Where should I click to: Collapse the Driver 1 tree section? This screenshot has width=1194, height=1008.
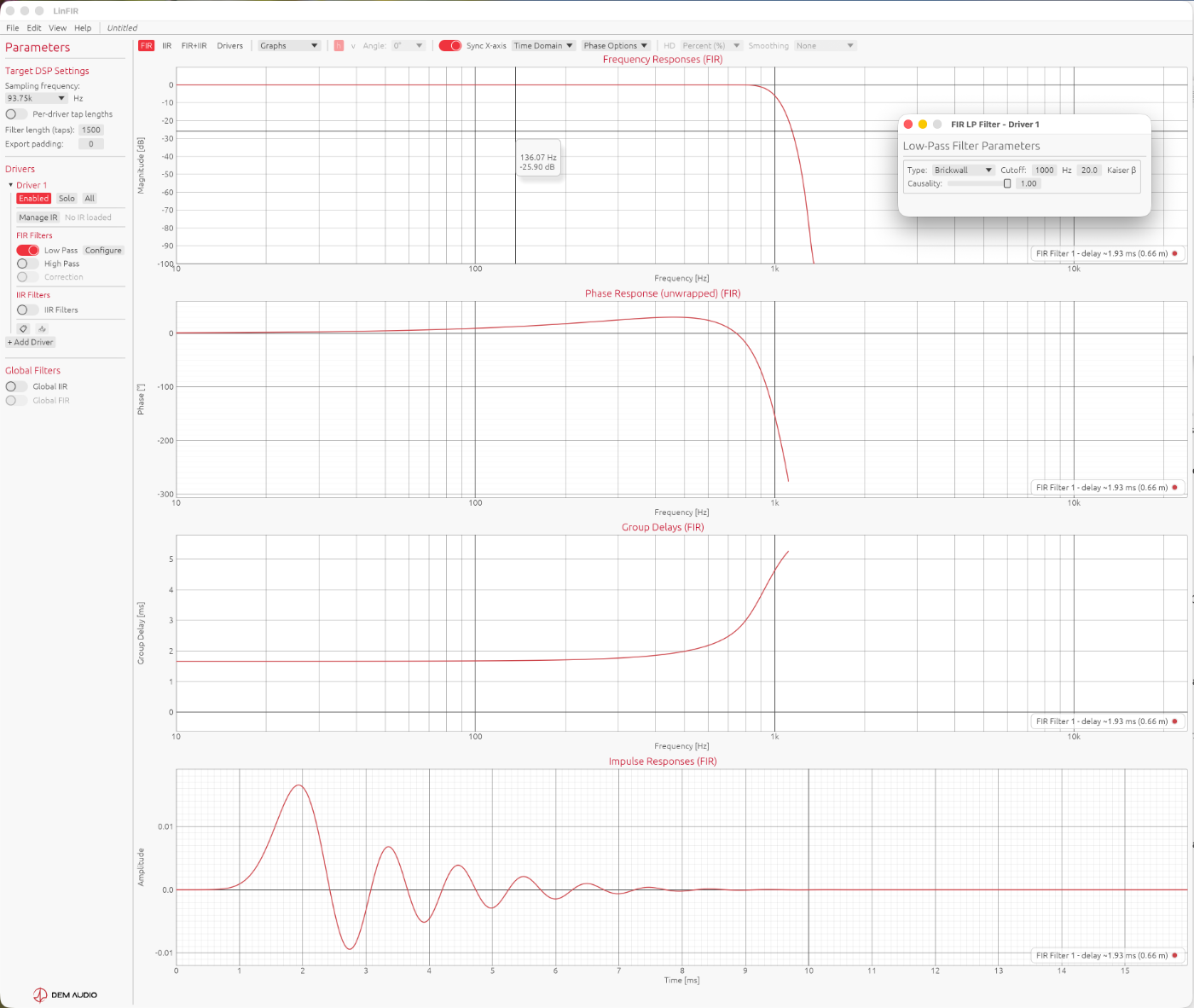coord(11,185)
